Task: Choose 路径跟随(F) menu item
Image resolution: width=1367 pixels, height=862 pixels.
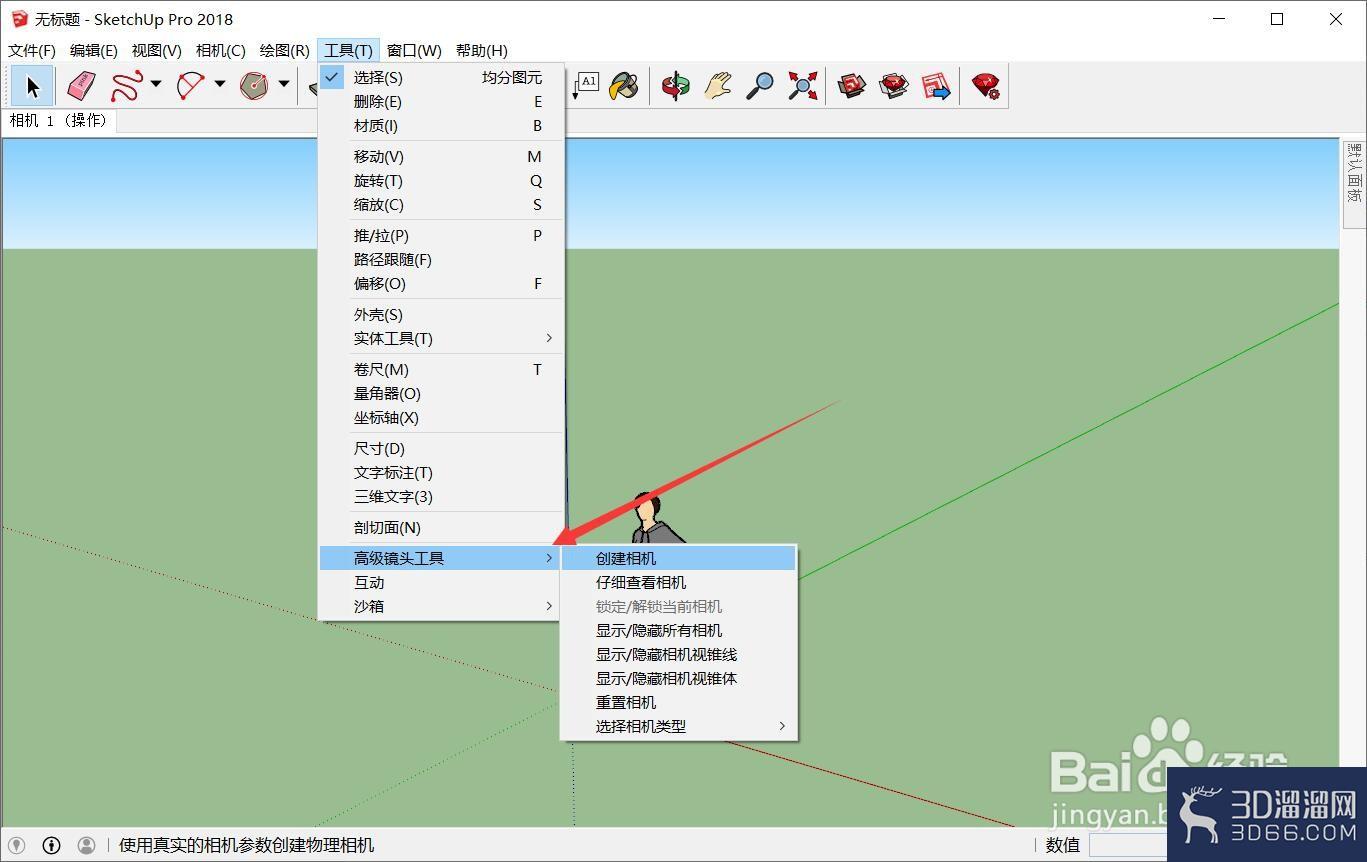Action: 441,259
